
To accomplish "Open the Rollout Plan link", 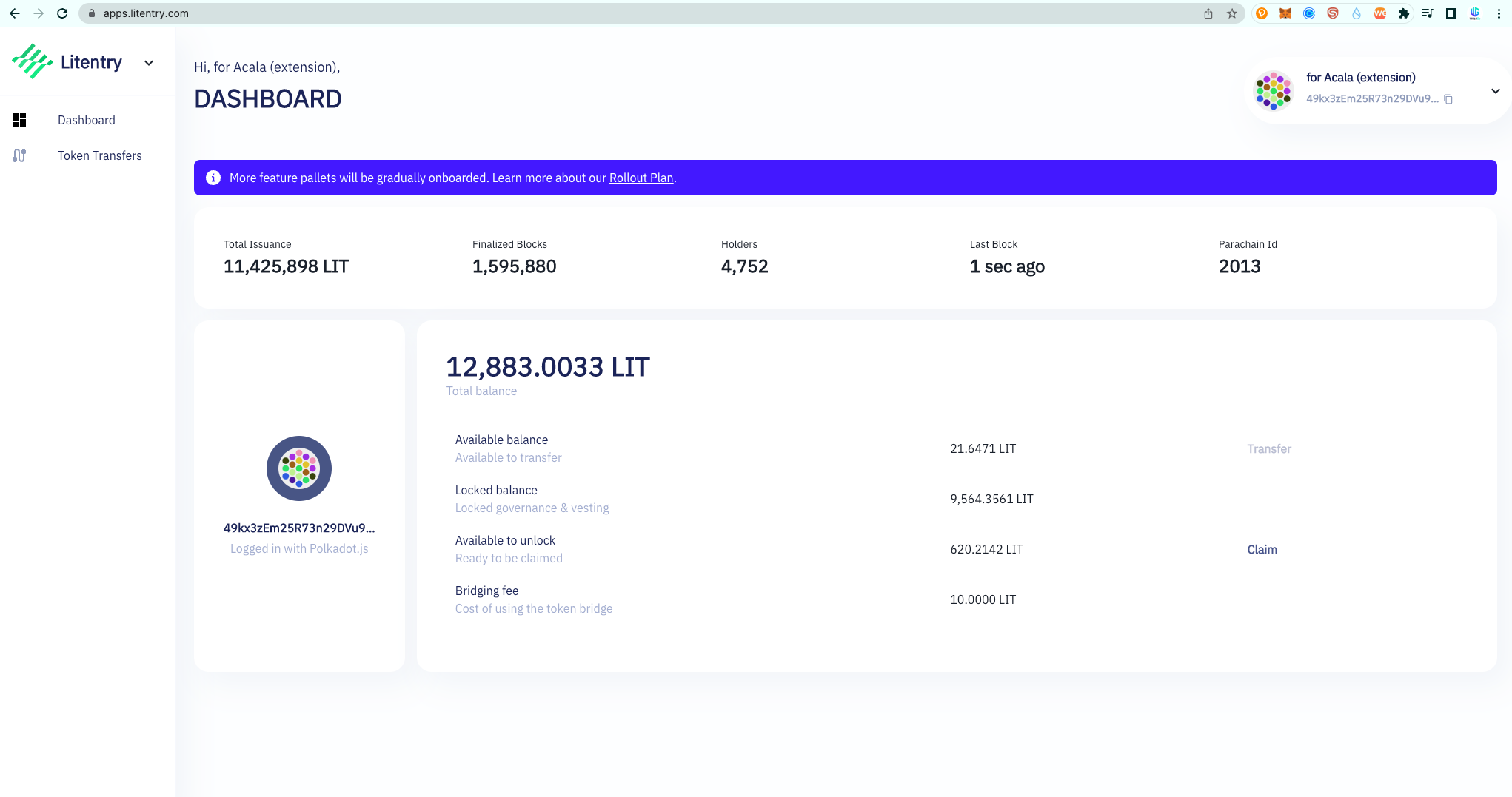I will (x=640, y=178).
